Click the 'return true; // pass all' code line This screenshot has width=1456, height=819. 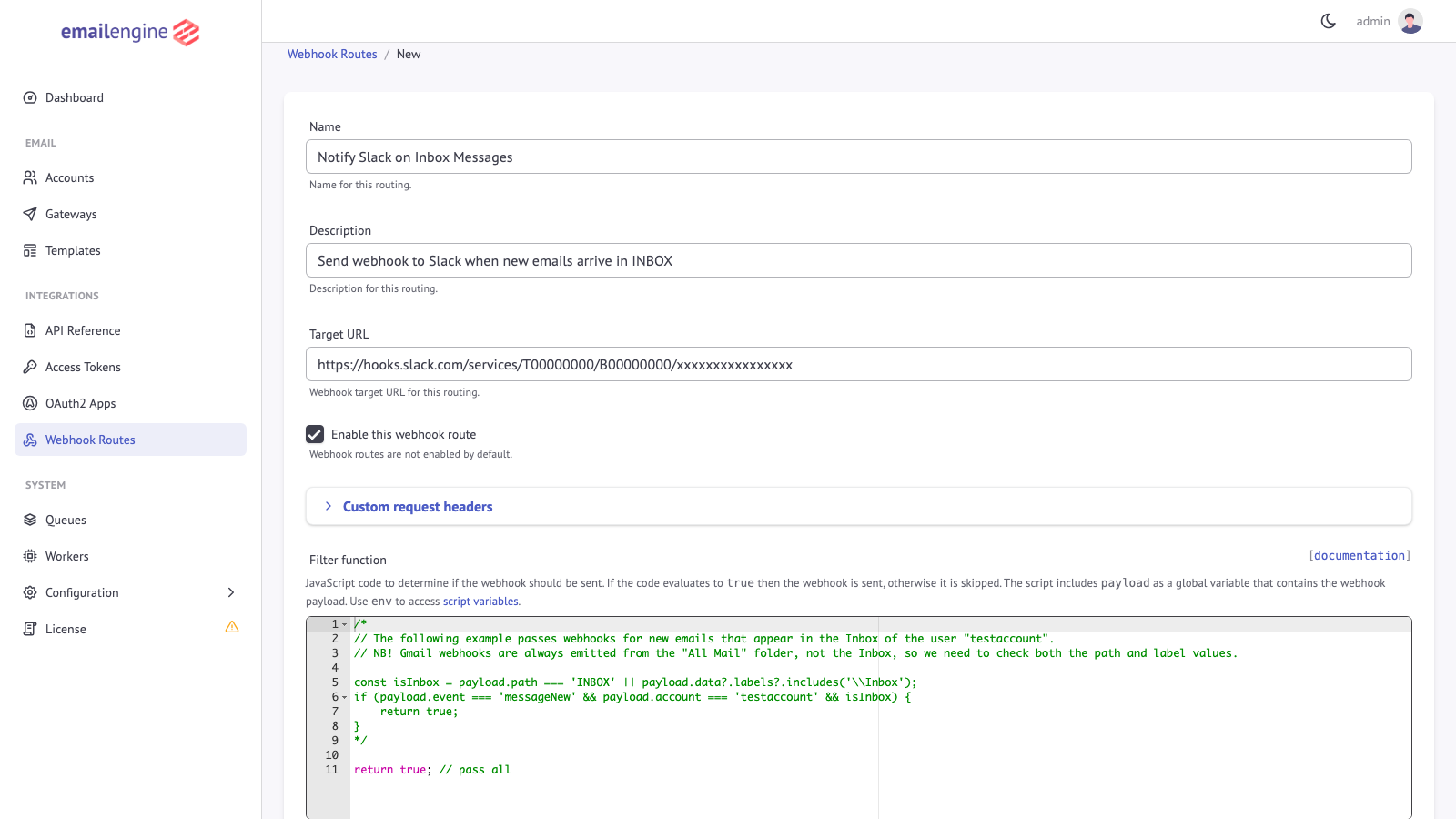coord(432,770)
